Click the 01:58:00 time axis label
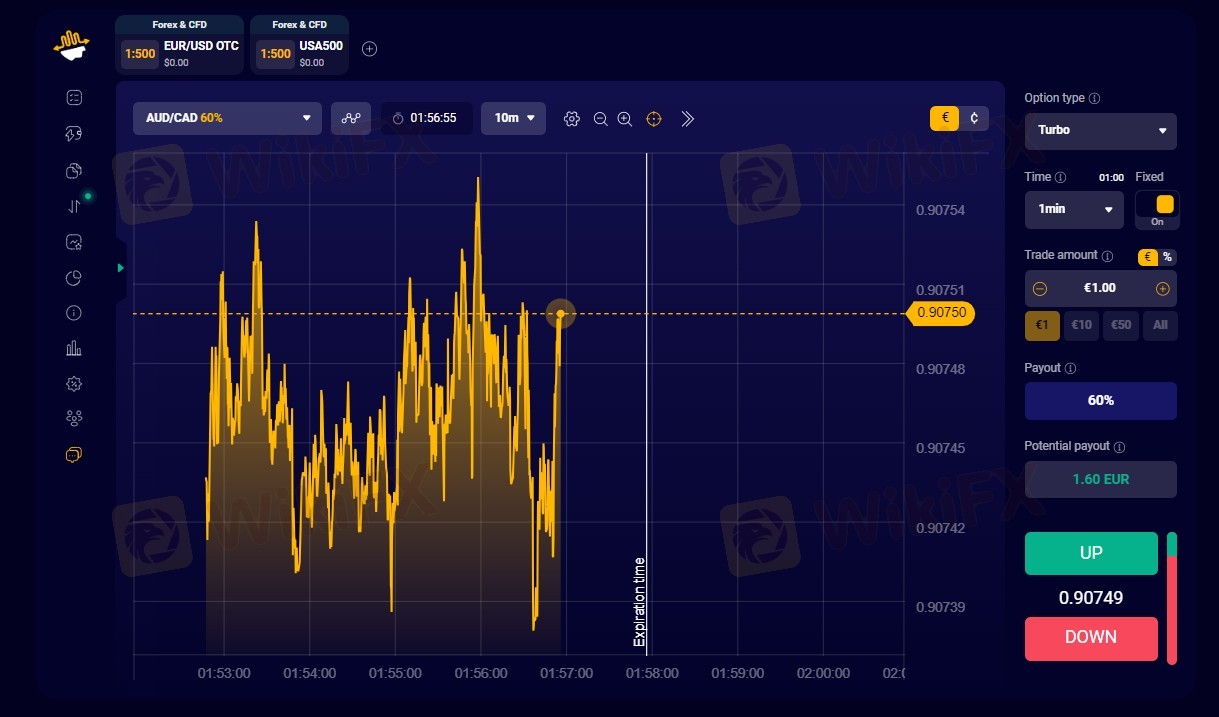The height and width of the screenshot is (717, 1219). click(652, 673)
